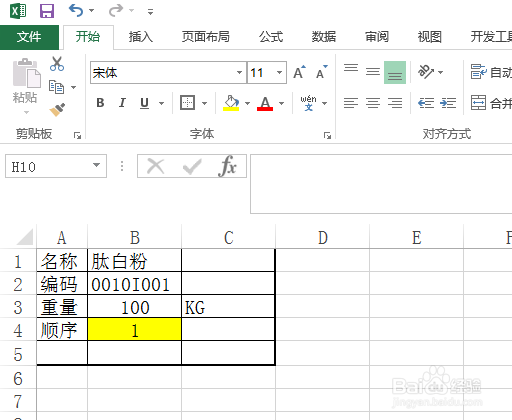Click the Save icon in quick access toolbar
Image resolution: width=512 pixels, height=420 pixels.
[x=47, y=11]
